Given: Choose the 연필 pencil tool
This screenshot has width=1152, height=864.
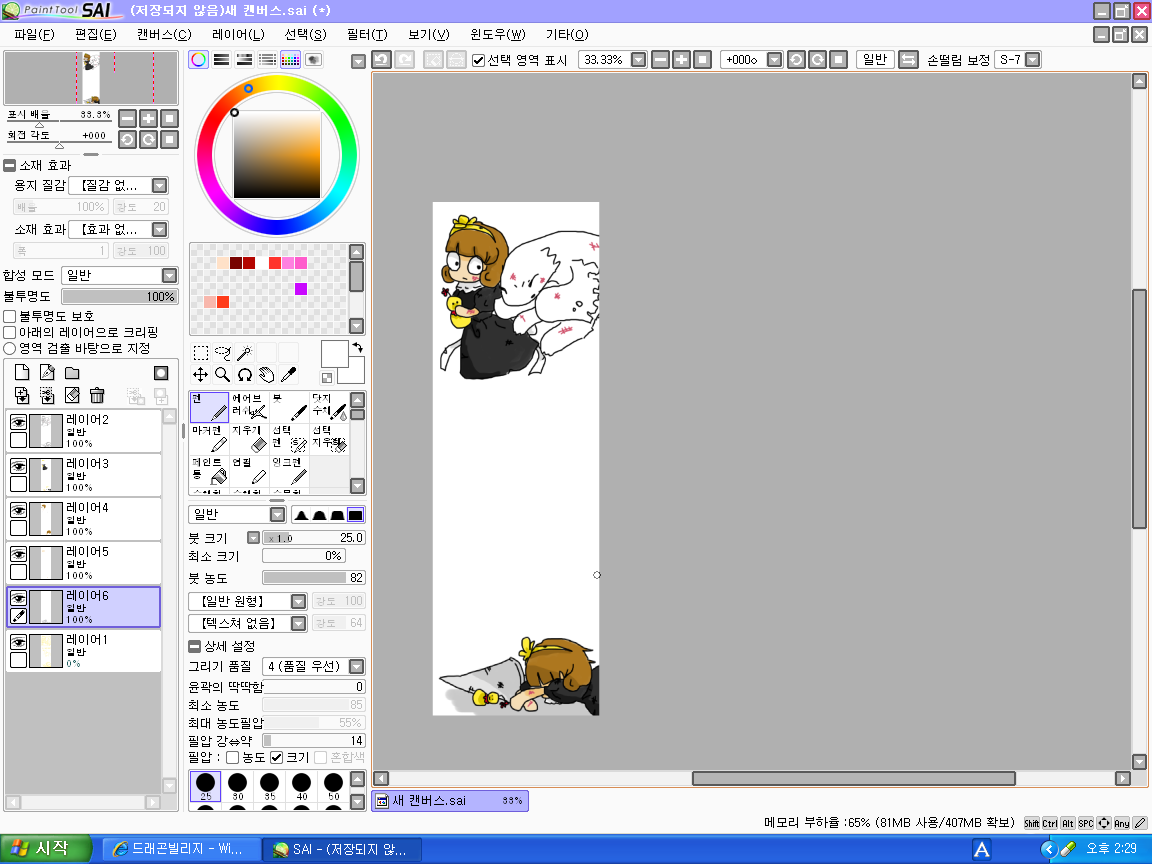Looking at the screenshot, I should pos(249,471).
